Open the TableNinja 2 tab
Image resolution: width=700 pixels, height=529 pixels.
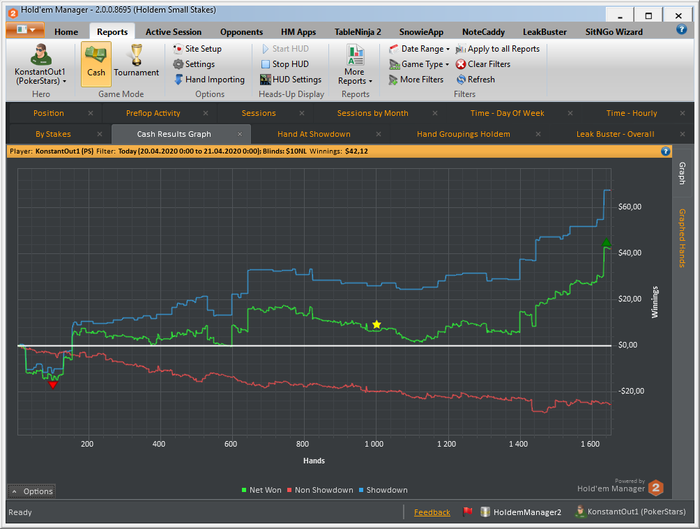point(358,32)
